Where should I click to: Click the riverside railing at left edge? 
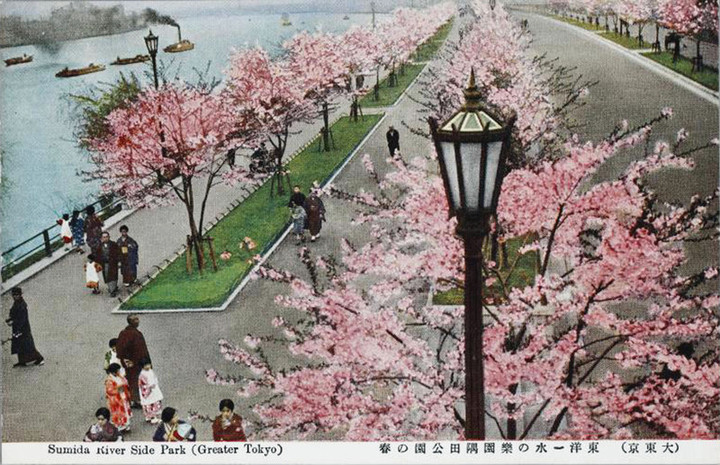click(40, 241)
